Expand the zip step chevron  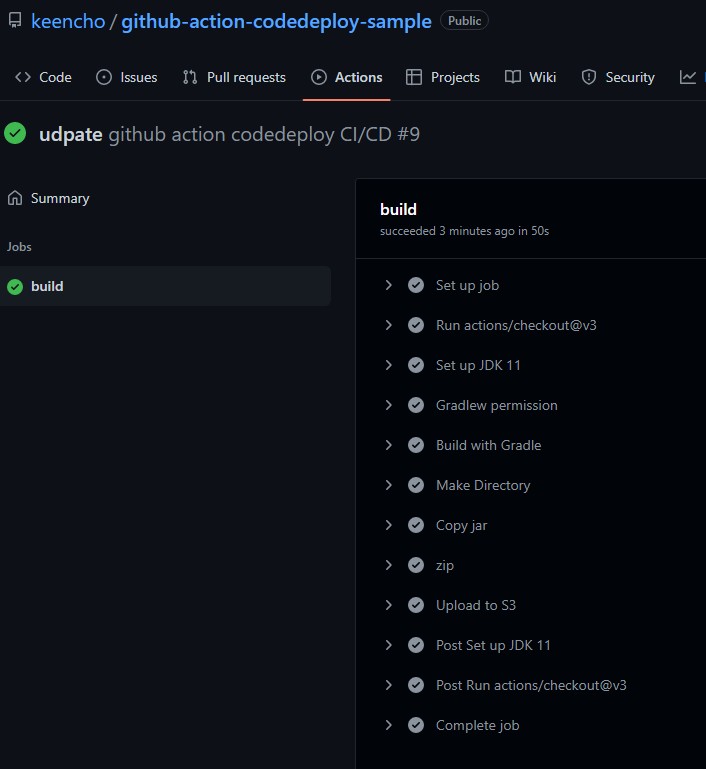click(389, 565)
